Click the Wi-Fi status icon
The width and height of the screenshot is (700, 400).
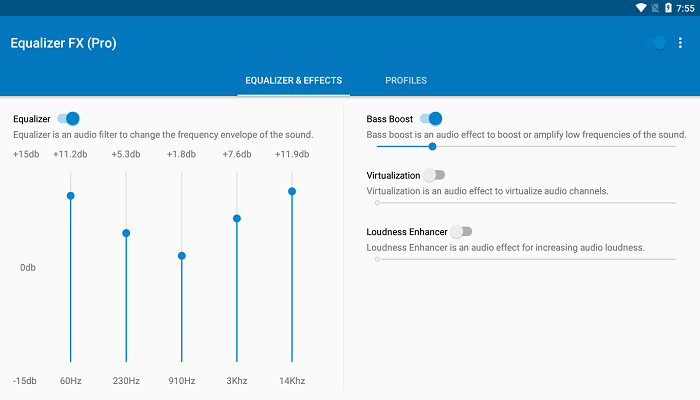click(641, 8)
